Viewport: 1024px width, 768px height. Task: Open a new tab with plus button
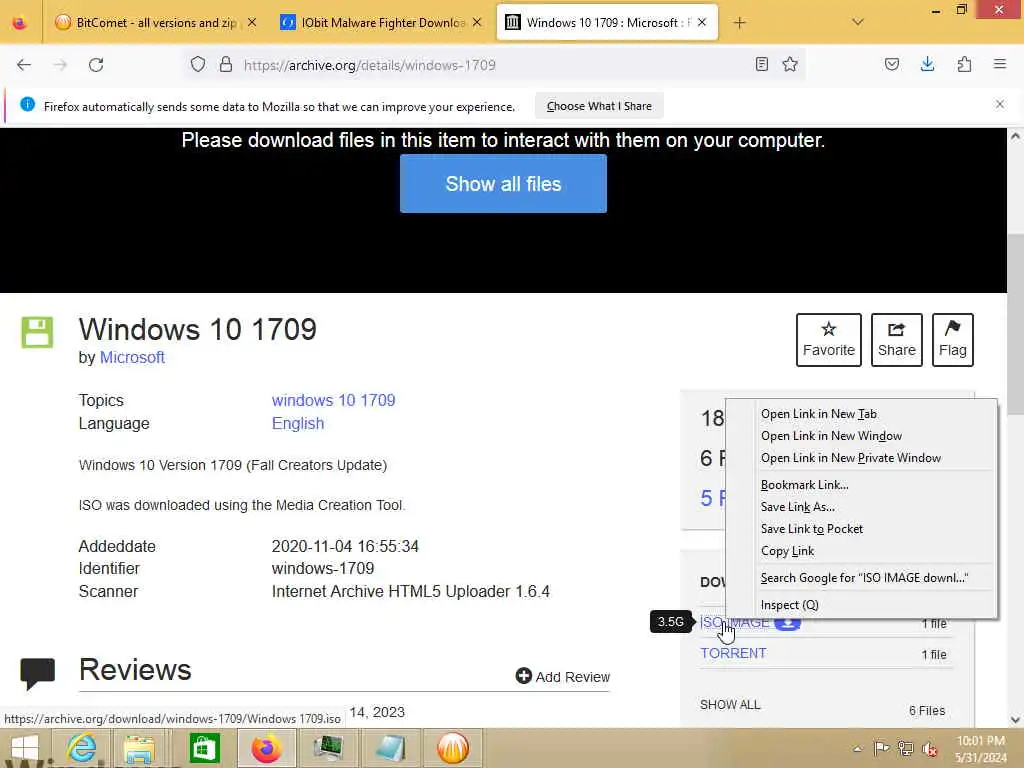(739, 23)
